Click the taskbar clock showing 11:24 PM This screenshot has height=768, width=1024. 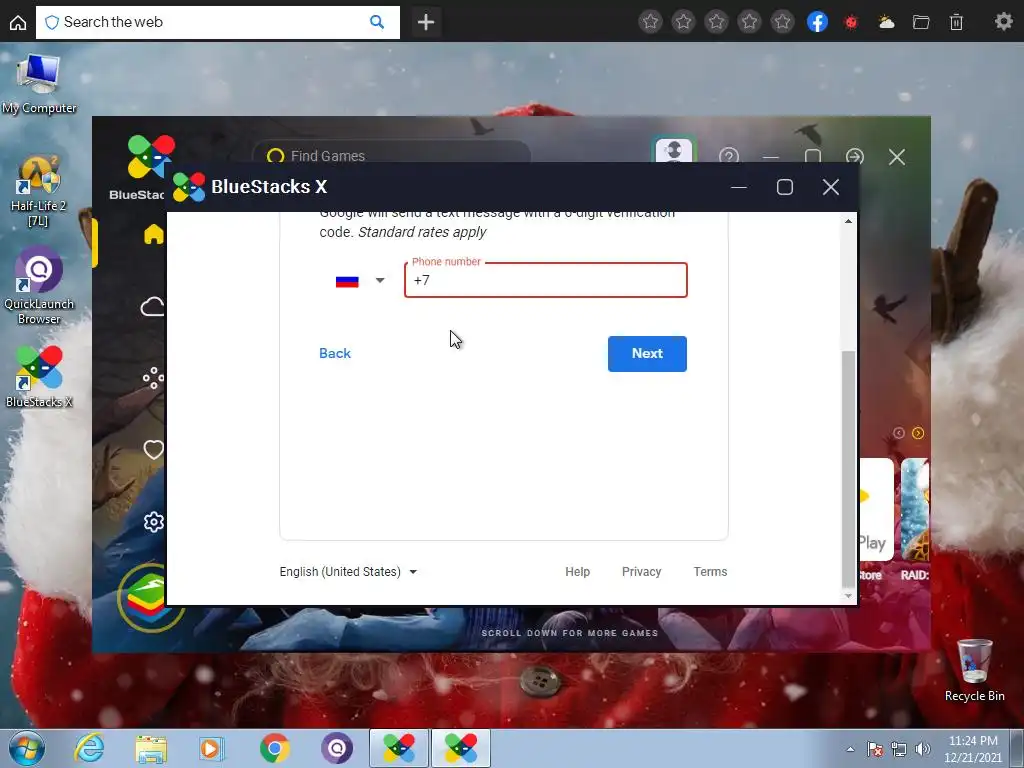(x=973, y=749)
